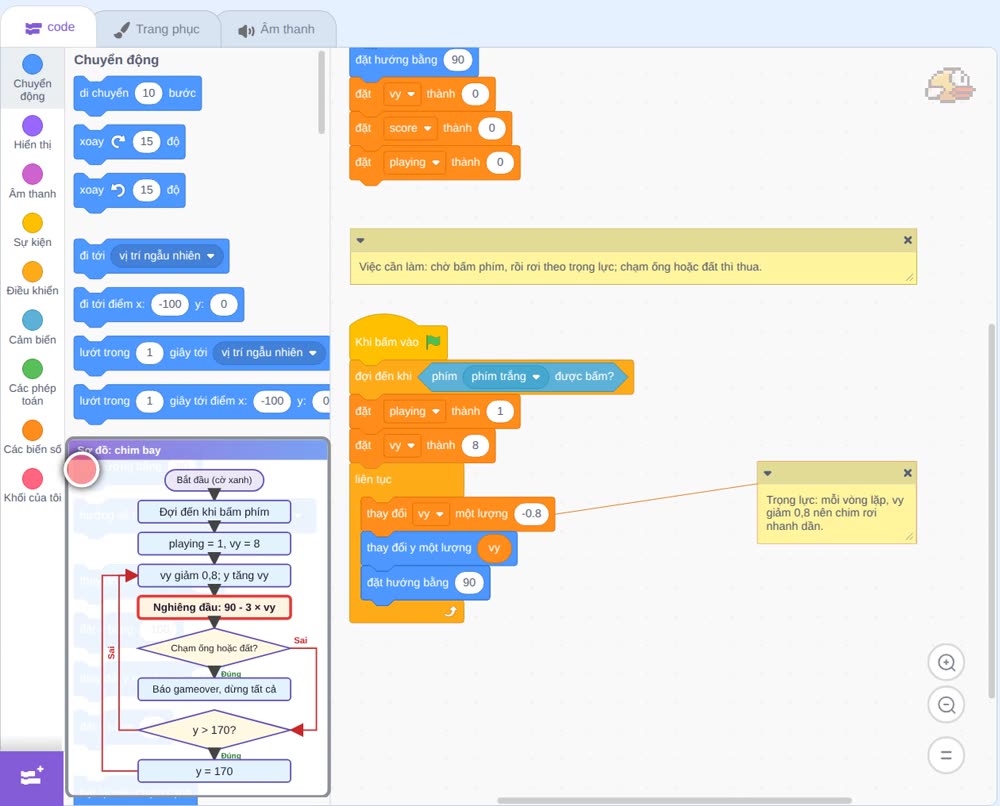Select the Chuyển động category circle

coord(33,64)
